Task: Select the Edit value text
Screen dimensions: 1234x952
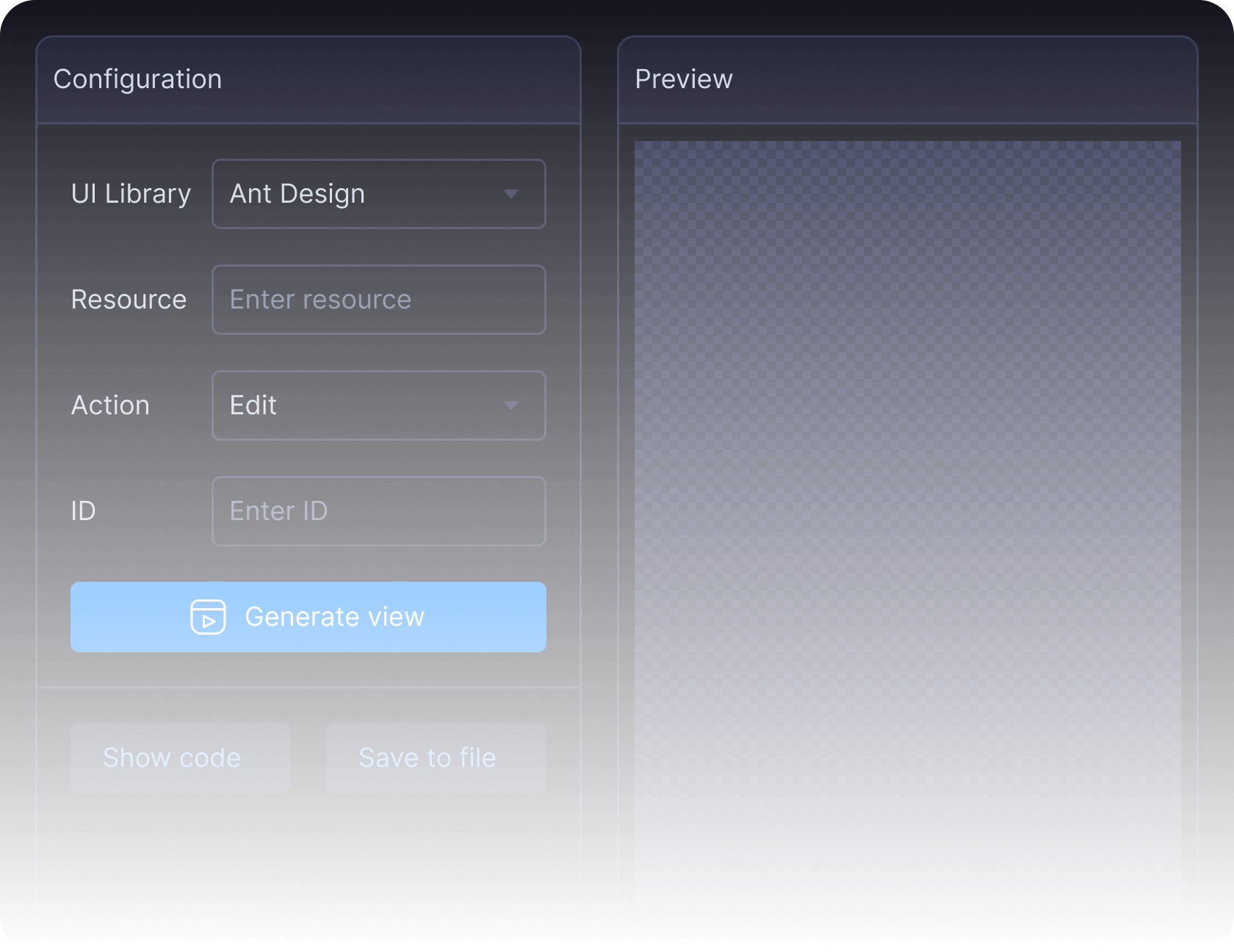Action: point(253,405)
